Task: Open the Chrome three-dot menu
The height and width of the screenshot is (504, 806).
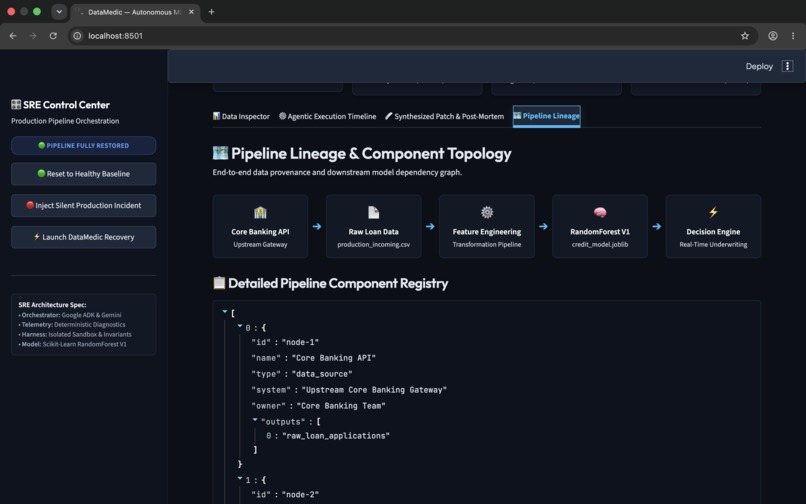Action: pos(793,36)
